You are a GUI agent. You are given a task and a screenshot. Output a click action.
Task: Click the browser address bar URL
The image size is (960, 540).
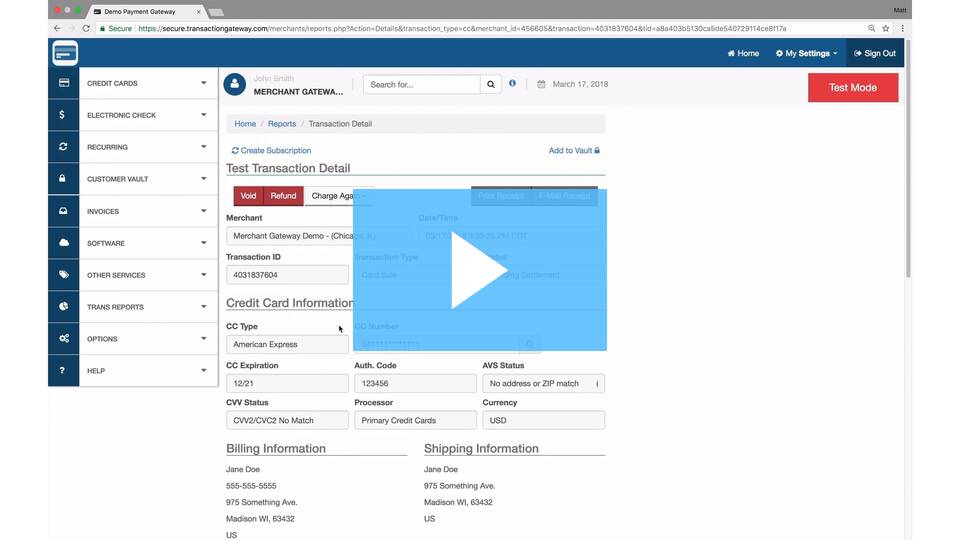462,28
